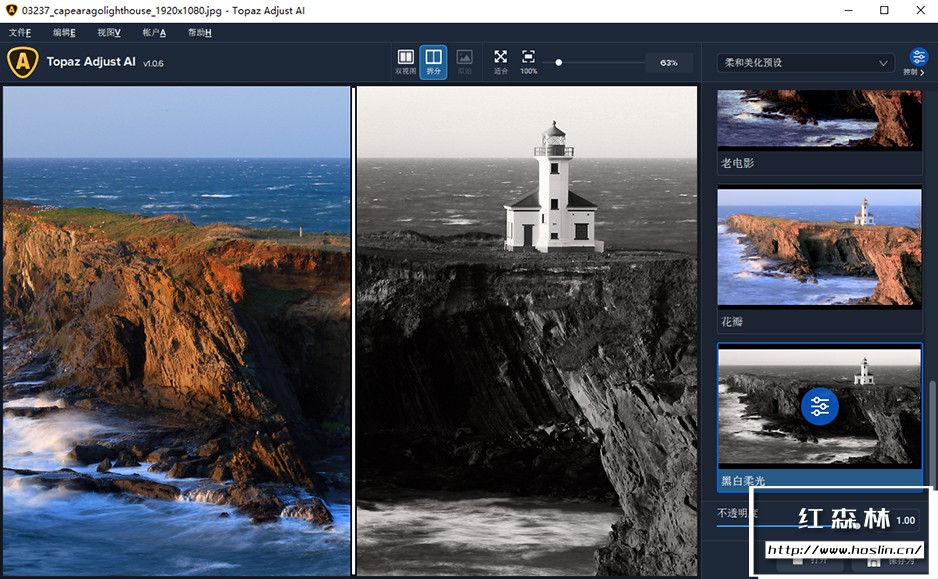Click the 63% zoom percentage field
Image resolution: width=938 pixels, height=579 pixels.
(x=668, y=63)
